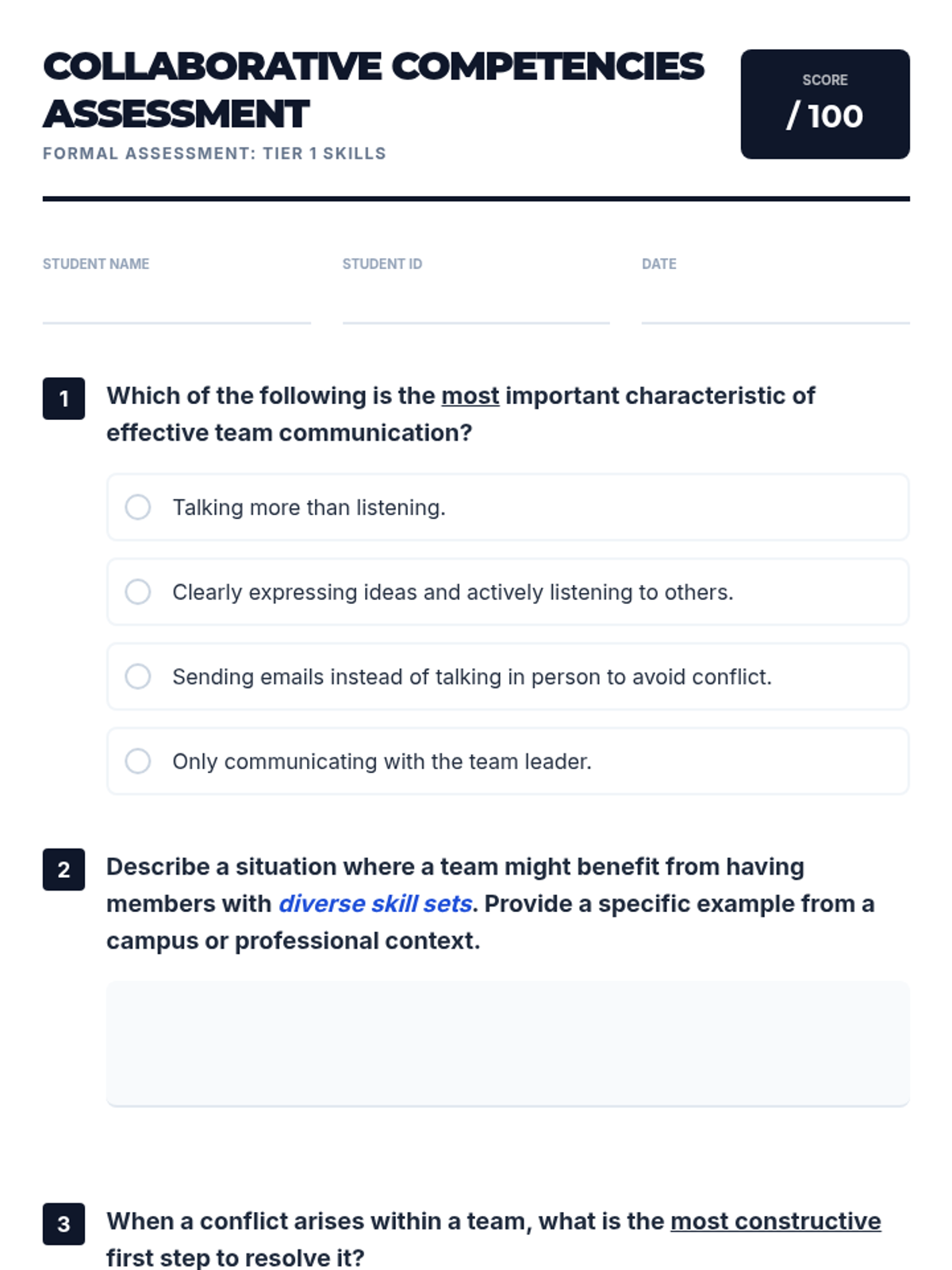Image resolution: width=952 pixels, height=1270 pixels.
Task: Click the "Student ID" label
Action: click(x=382, y=264)
